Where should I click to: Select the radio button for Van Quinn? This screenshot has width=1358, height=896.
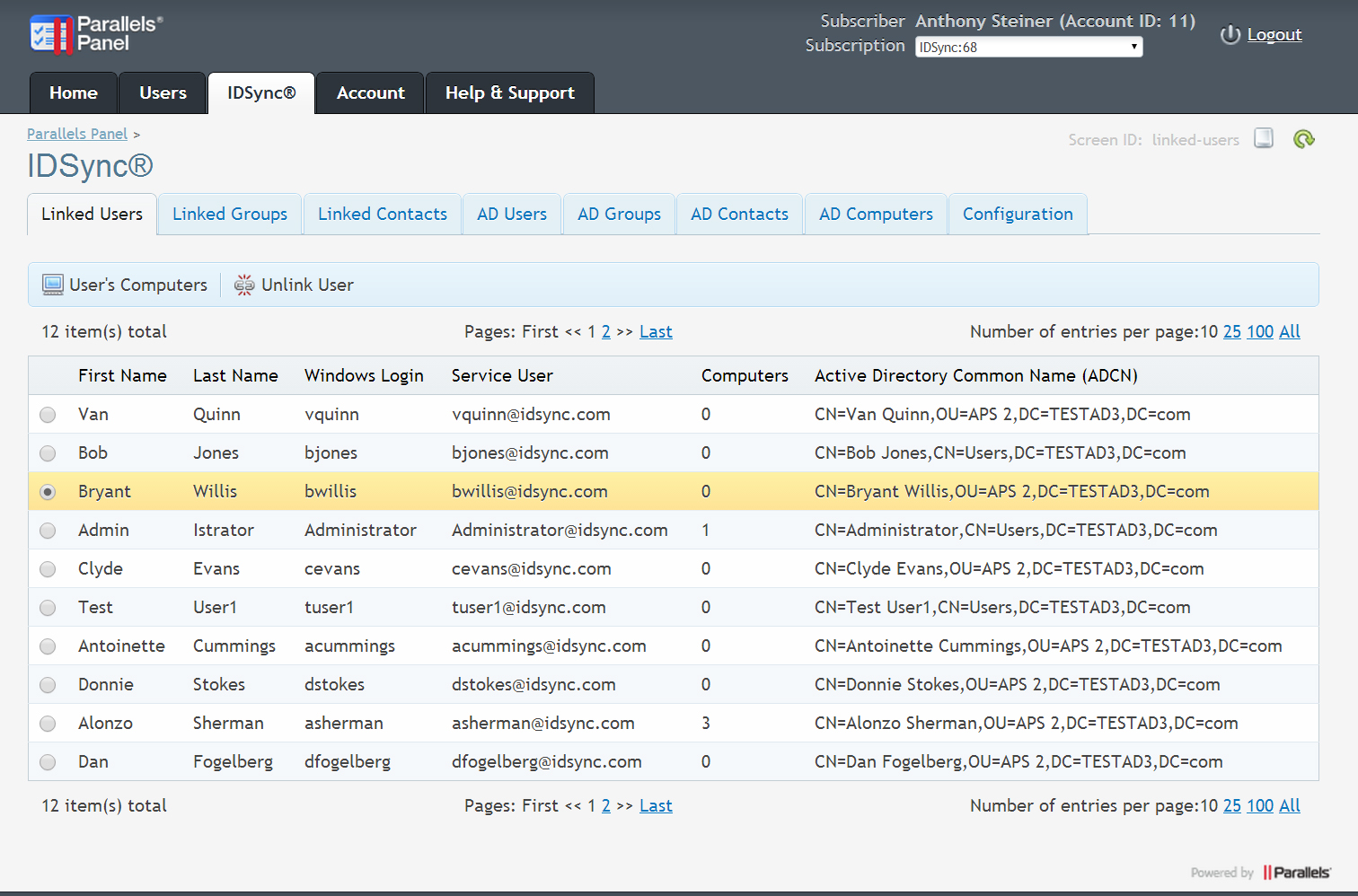48,415
